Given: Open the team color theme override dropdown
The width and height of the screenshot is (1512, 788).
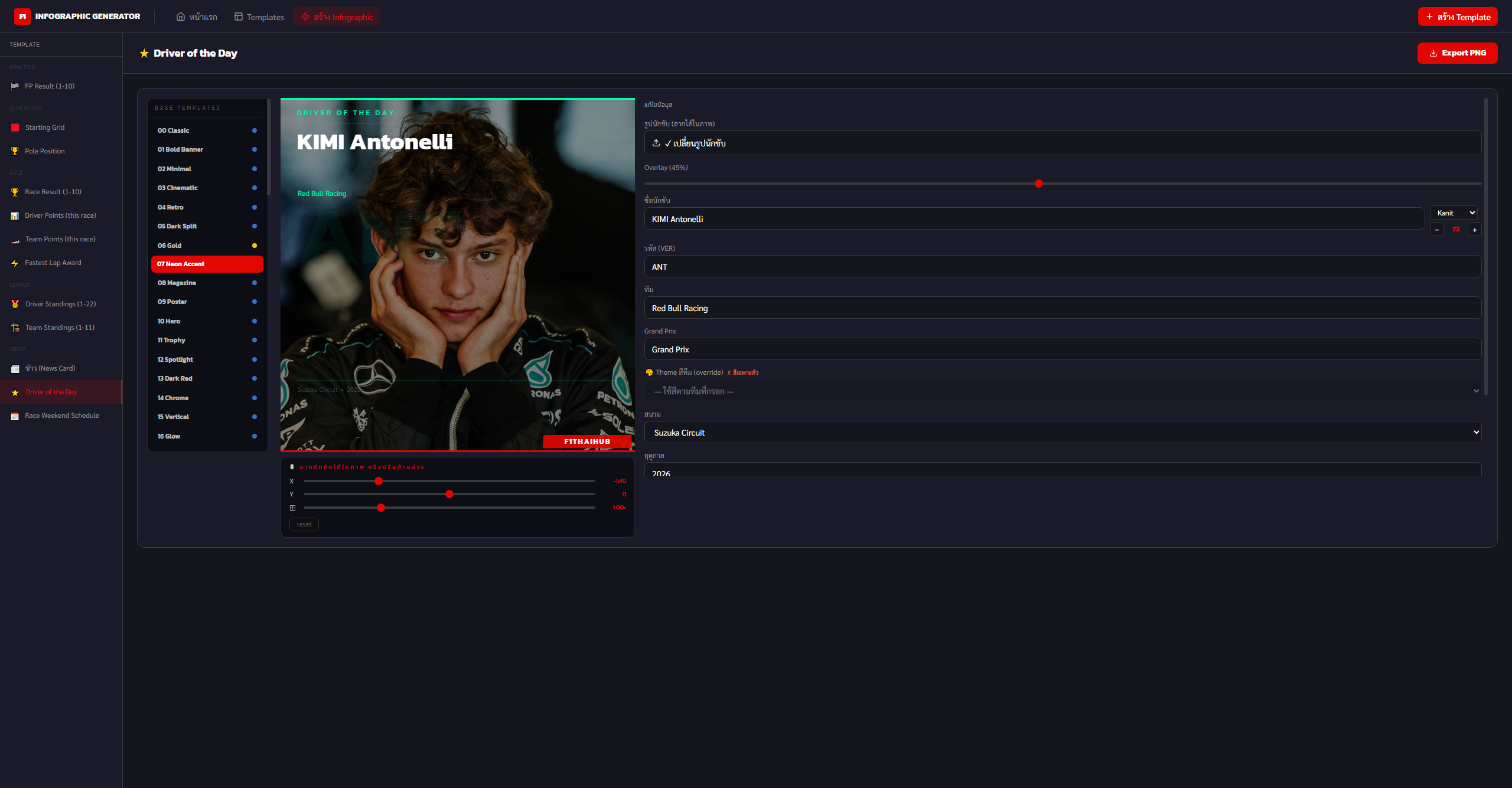Looking at the screenshot, I should tap(1062, 391).
